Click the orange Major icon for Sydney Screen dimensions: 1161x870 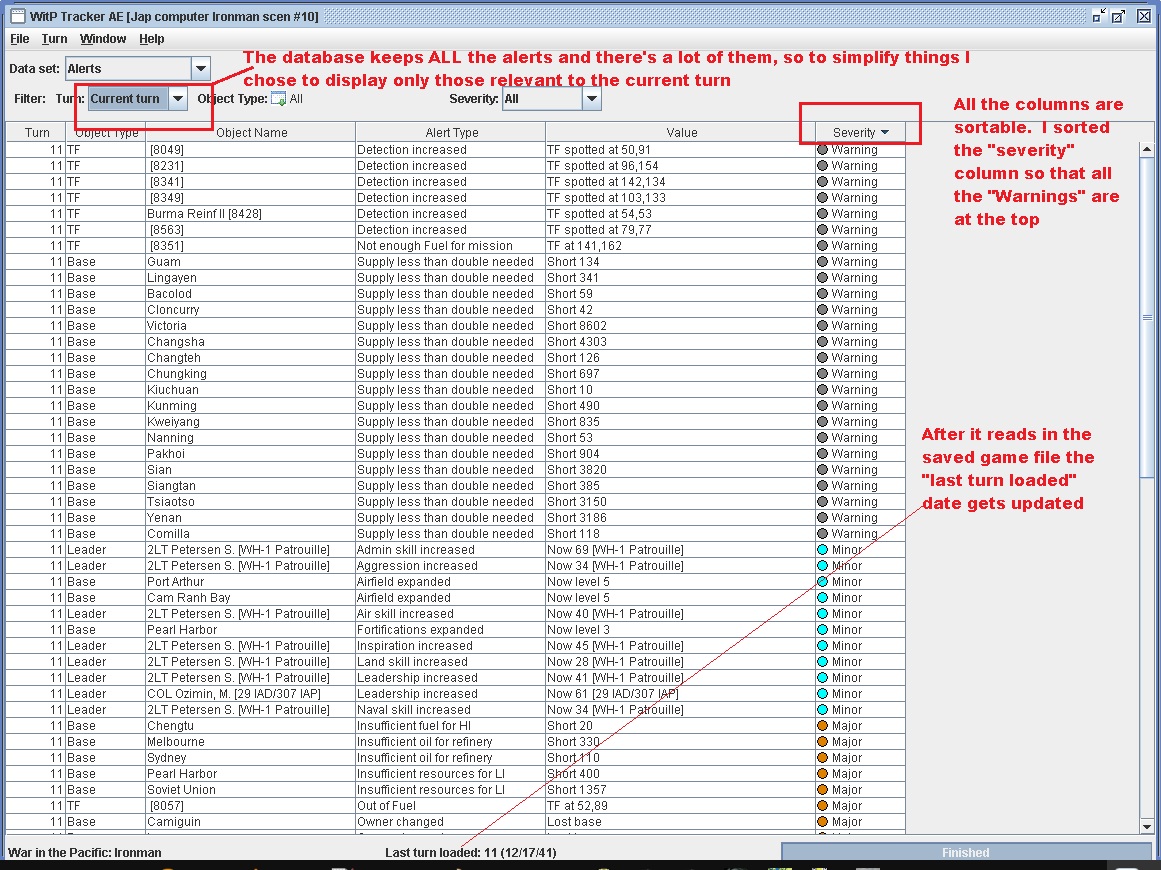(822, 757)
